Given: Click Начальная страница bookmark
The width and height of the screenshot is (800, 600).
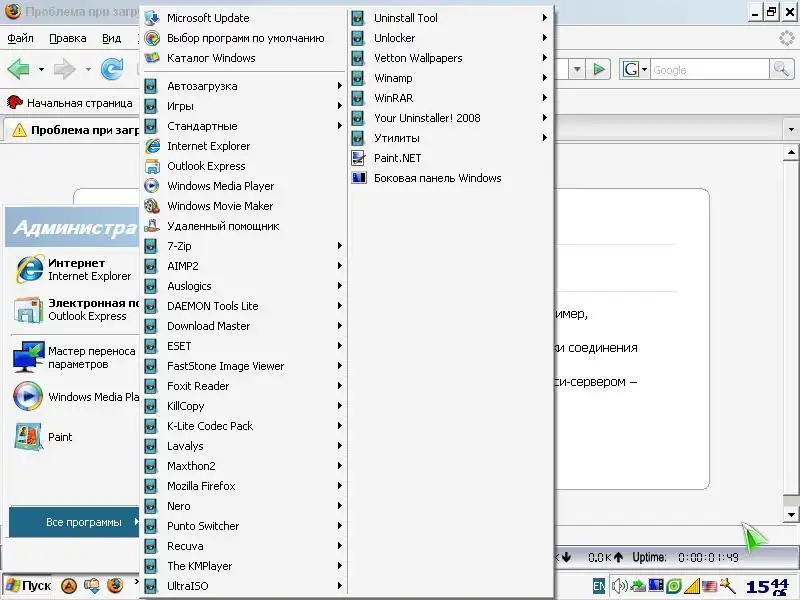Looking at the screenshot, I should (x=70, y=103).
